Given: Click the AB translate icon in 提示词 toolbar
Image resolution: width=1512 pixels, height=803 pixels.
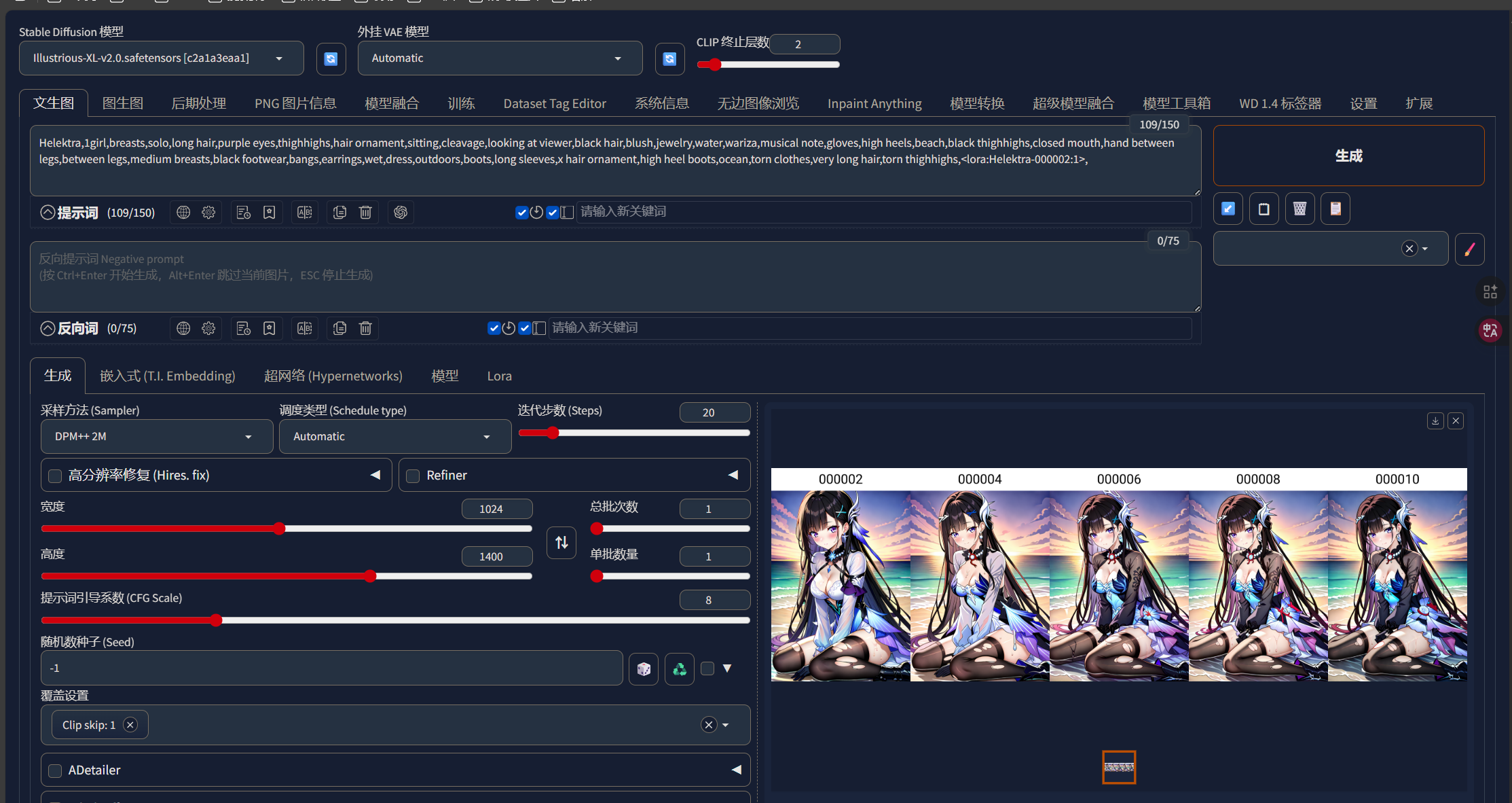Looking at the screenshot, I should click(x=305, y=213).
